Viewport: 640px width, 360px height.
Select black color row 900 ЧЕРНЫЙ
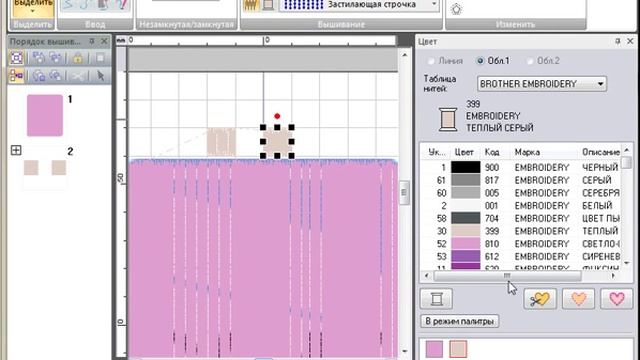(x=520, y=167)
